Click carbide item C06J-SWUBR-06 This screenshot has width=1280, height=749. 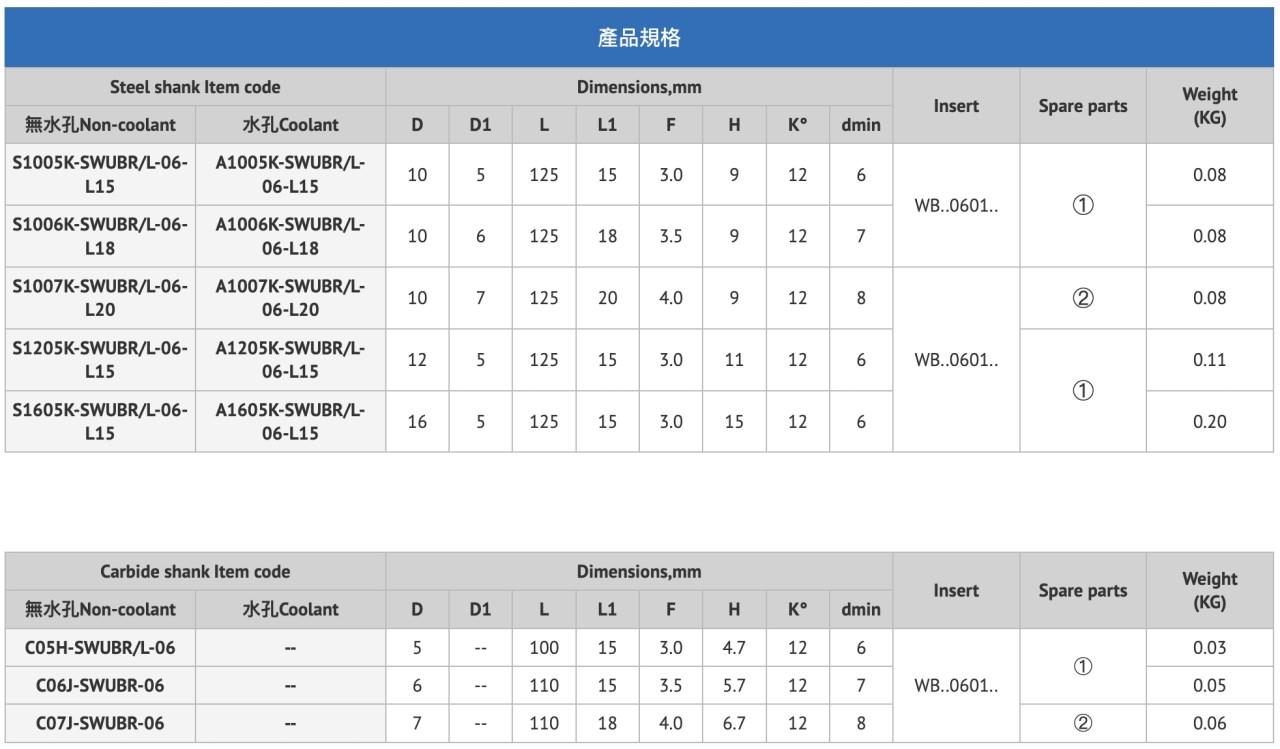100,685
